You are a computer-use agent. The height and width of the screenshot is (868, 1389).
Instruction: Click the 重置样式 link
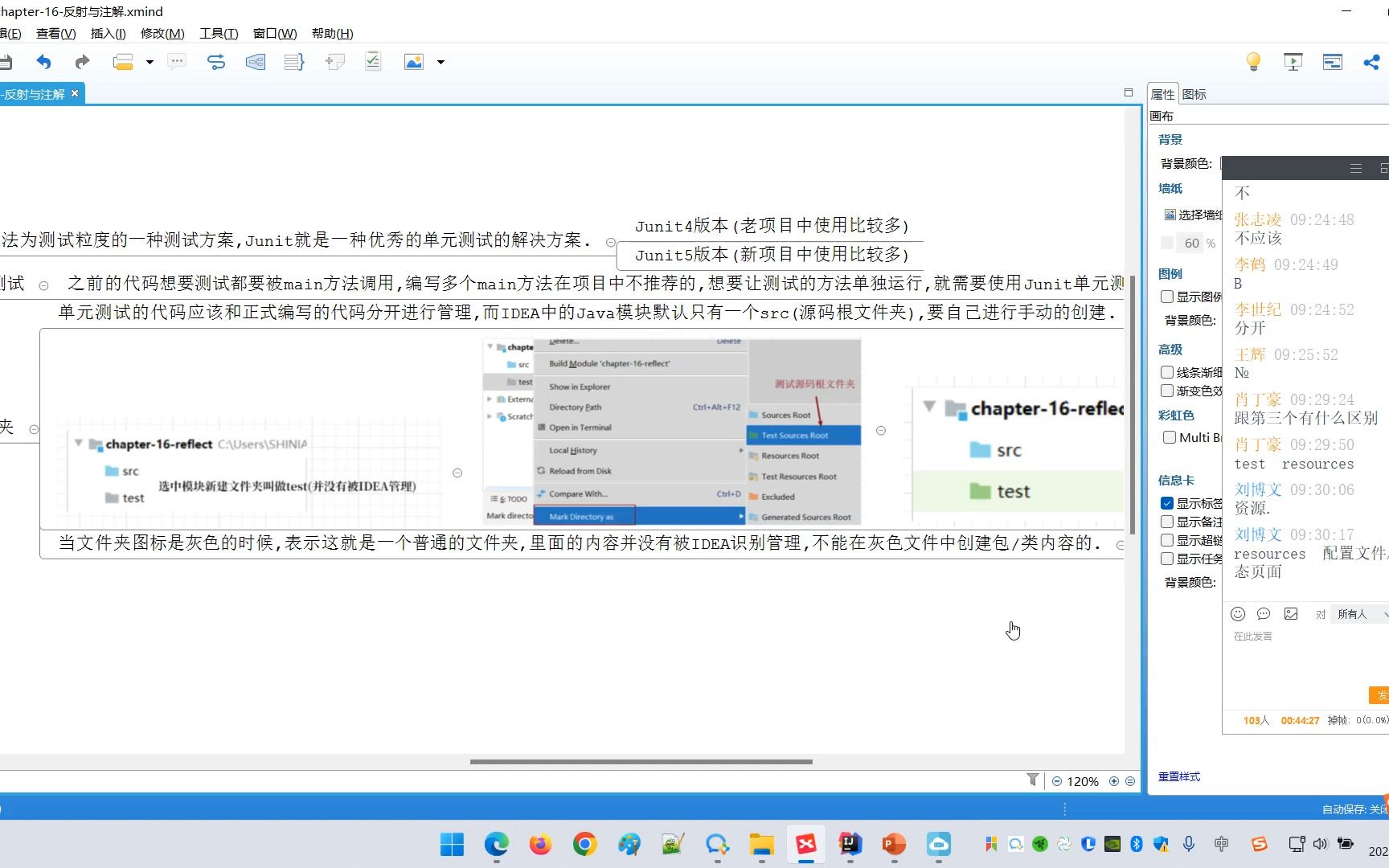pyautogui.click(x=1179, y=776)
